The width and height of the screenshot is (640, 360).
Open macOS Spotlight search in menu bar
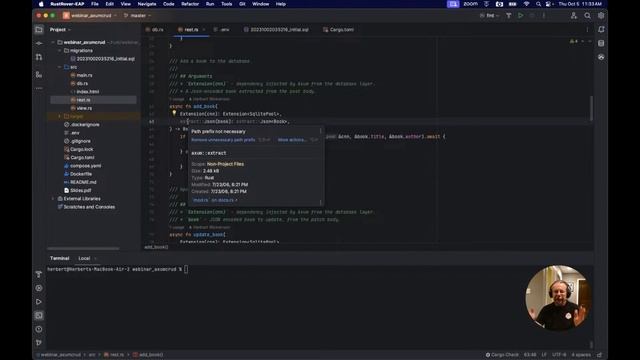[x=538, y=4]
